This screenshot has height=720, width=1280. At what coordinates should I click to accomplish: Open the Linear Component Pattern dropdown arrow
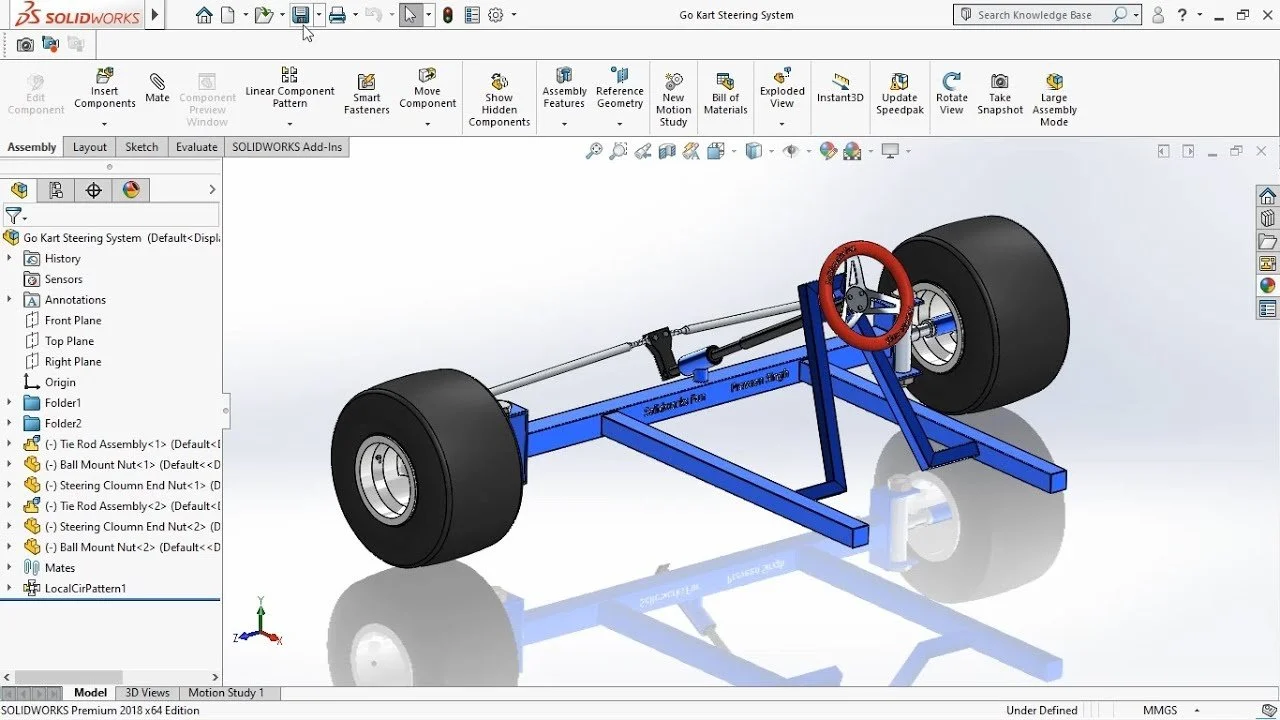tap(289, 124)
